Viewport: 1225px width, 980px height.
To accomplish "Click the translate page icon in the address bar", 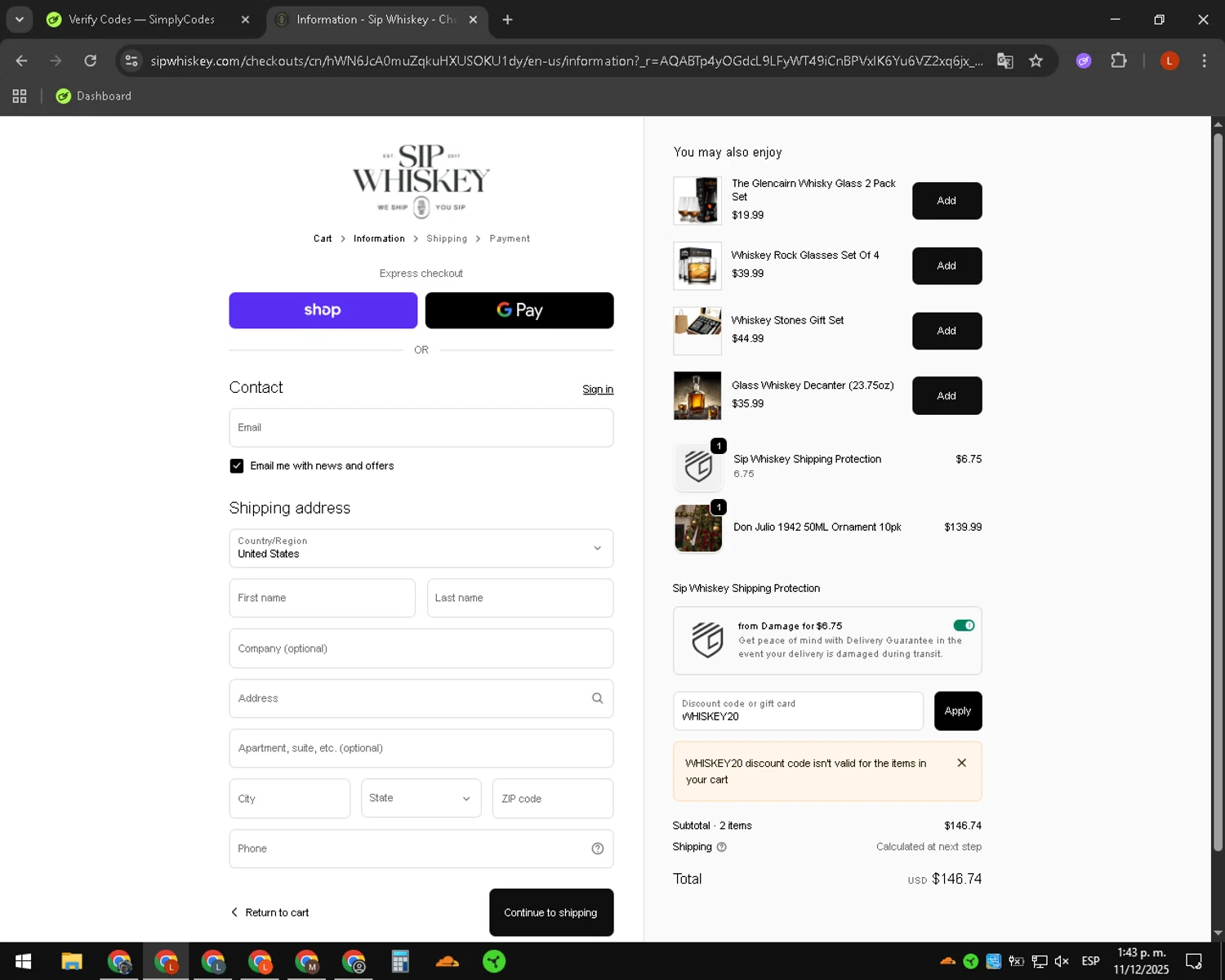I will coord(1005,61).
